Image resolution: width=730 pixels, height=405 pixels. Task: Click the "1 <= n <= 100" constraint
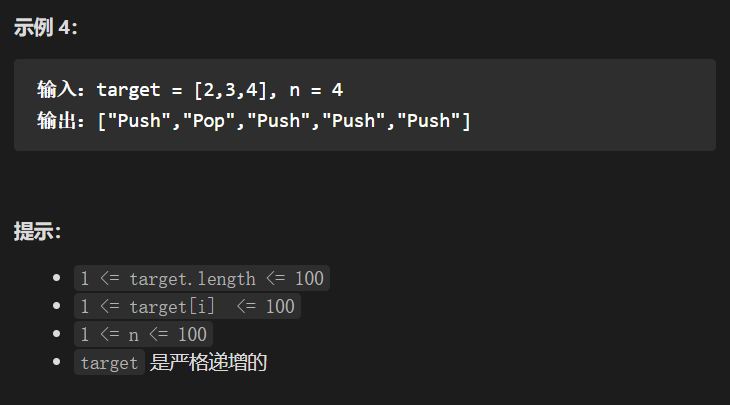[143, 334]
